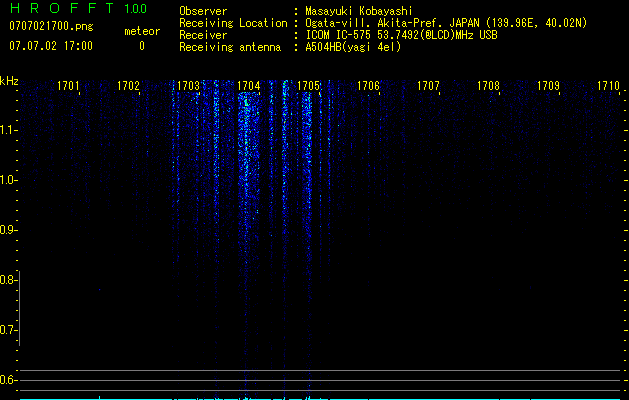Click the 0.7 kHz axis label
This screenshot has width=629, height=400.
[7, 330]
